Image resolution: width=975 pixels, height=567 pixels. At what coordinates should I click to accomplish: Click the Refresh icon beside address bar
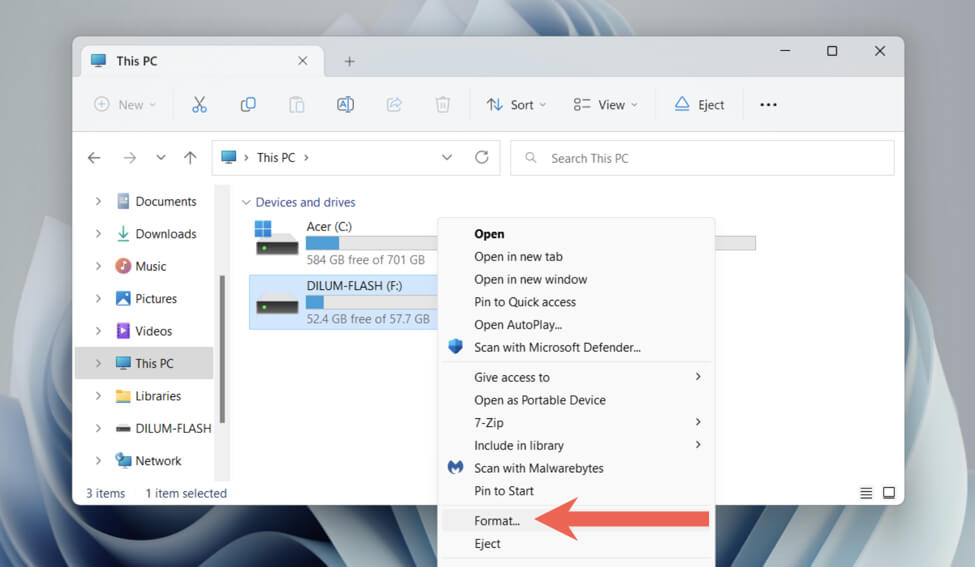coord(482,158)
